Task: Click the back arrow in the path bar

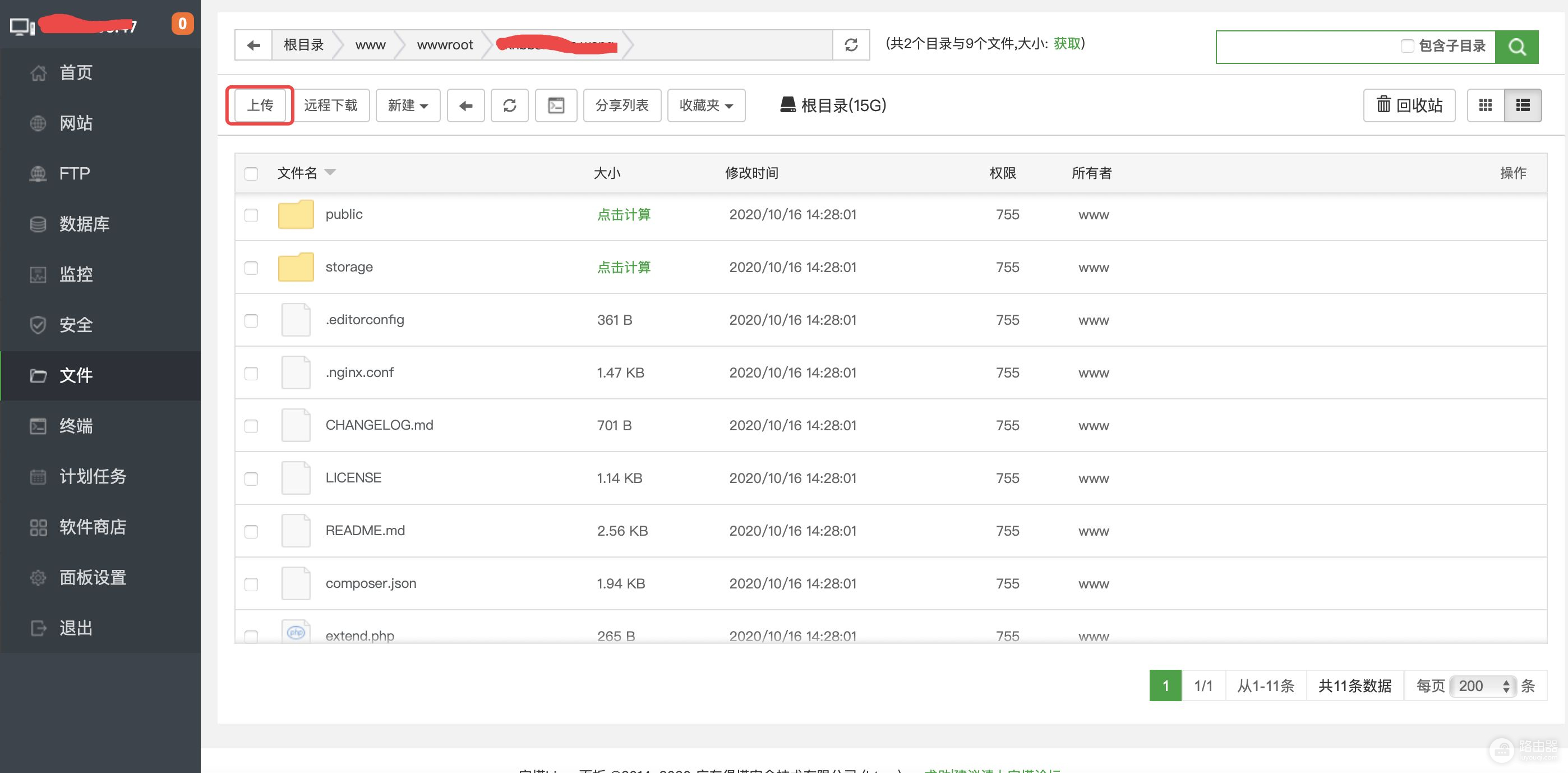Action: tap(254, 44)
